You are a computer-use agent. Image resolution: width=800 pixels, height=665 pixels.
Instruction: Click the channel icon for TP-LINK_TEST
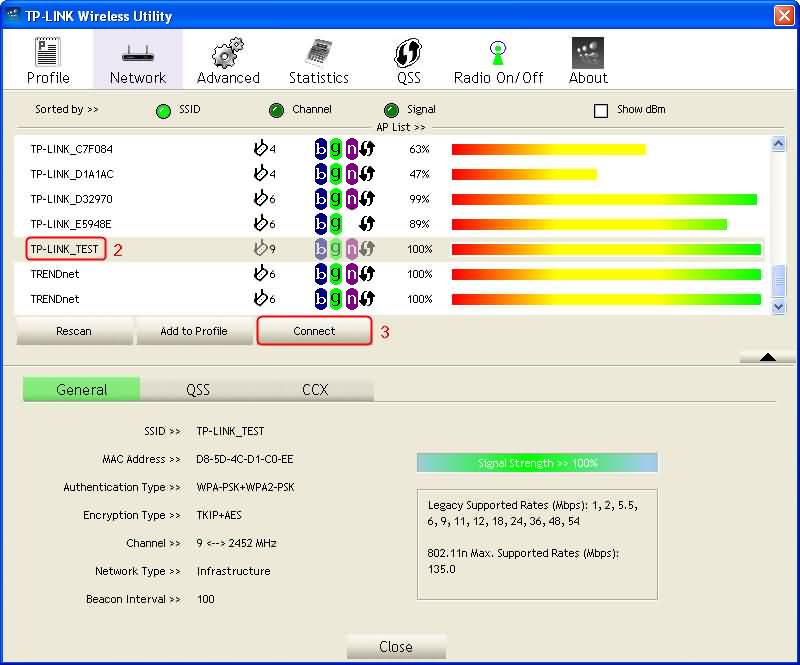coord(261,249)
